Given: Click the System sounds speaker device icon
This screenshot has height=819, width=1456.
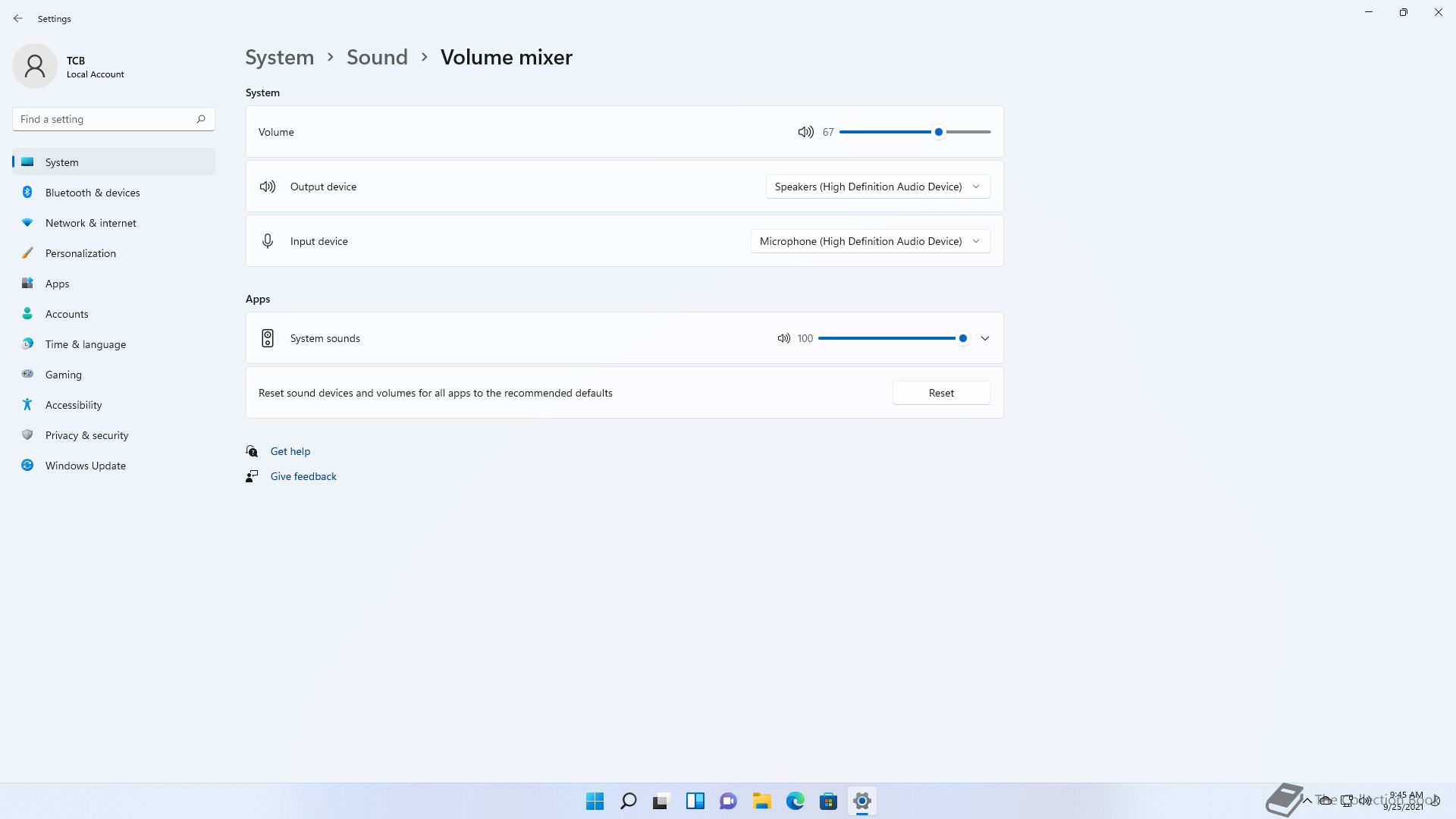Looking at the screenshot, I should tap(268, 338).
